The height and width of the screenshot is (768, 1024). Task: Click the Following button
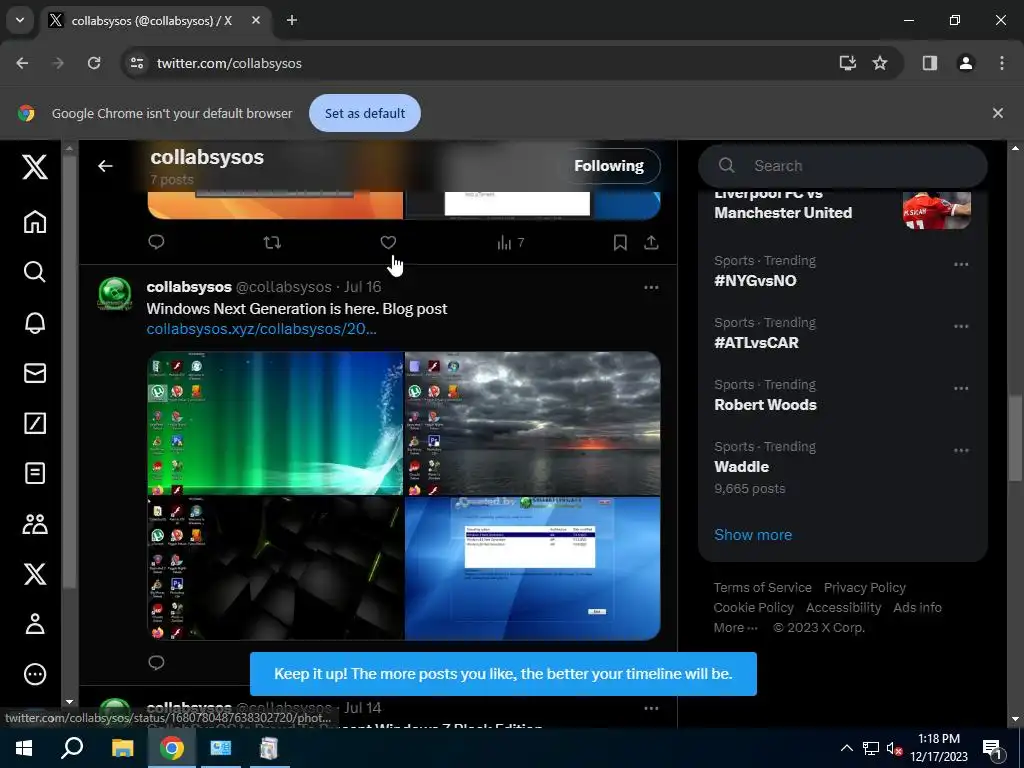(608, 166)
